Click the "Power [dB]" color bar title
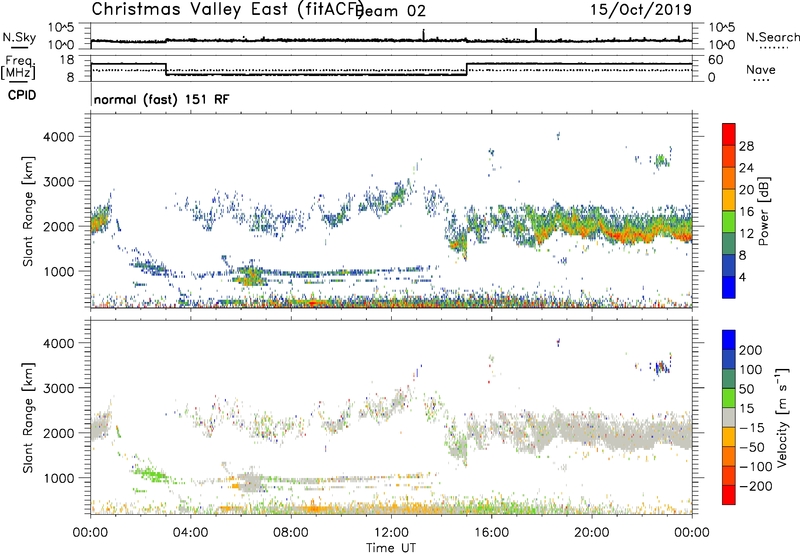Screen dimensions: 800x554 pos(763,211)
